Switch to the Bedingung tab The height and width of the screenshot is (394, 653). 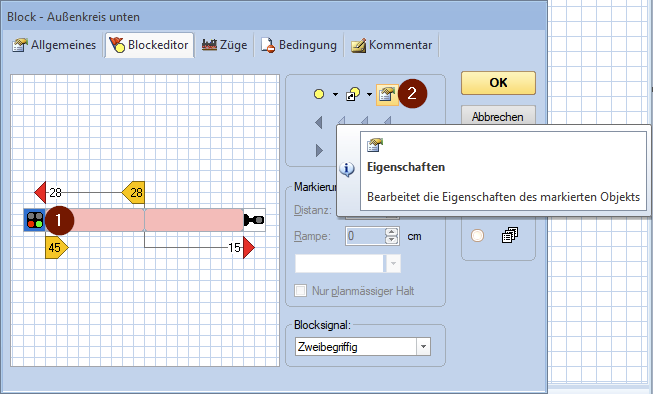[x=299, y=45]
